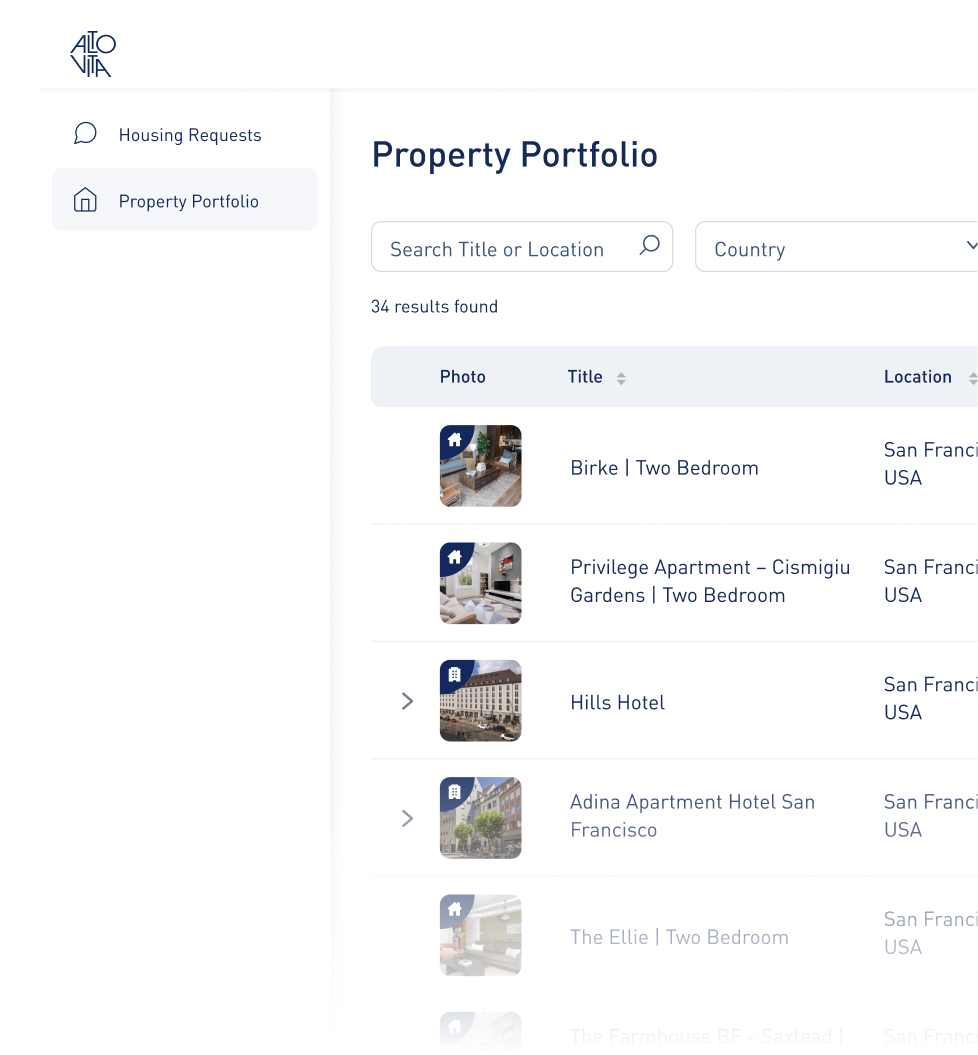Click the Location column header label
Viewport: 978px width, 1055px height.
tap(918, 377)
